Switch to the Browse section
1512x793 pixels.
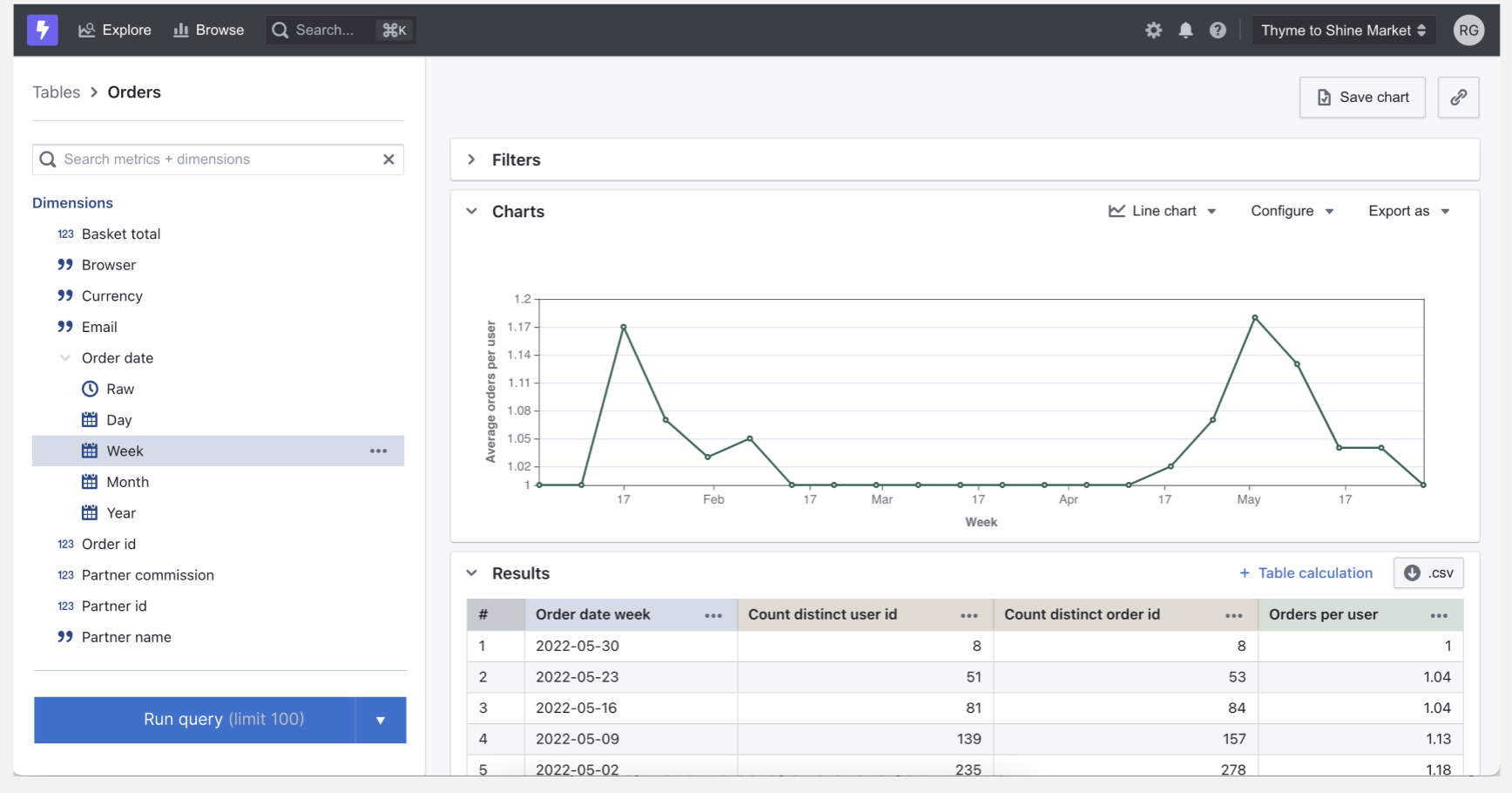[x=208, y=29]
